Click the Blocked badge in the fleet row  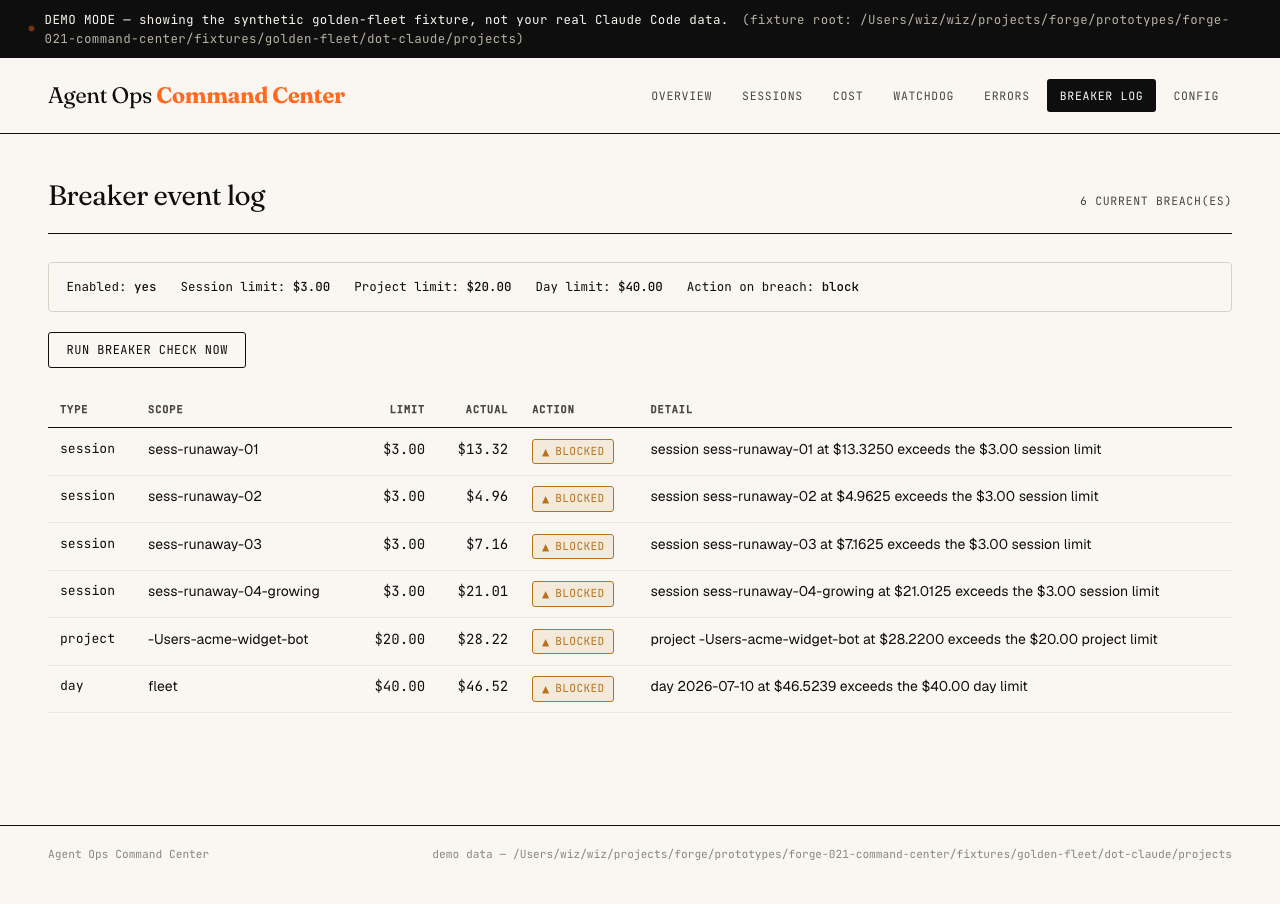pyautogui.click(x=573, y=689)
